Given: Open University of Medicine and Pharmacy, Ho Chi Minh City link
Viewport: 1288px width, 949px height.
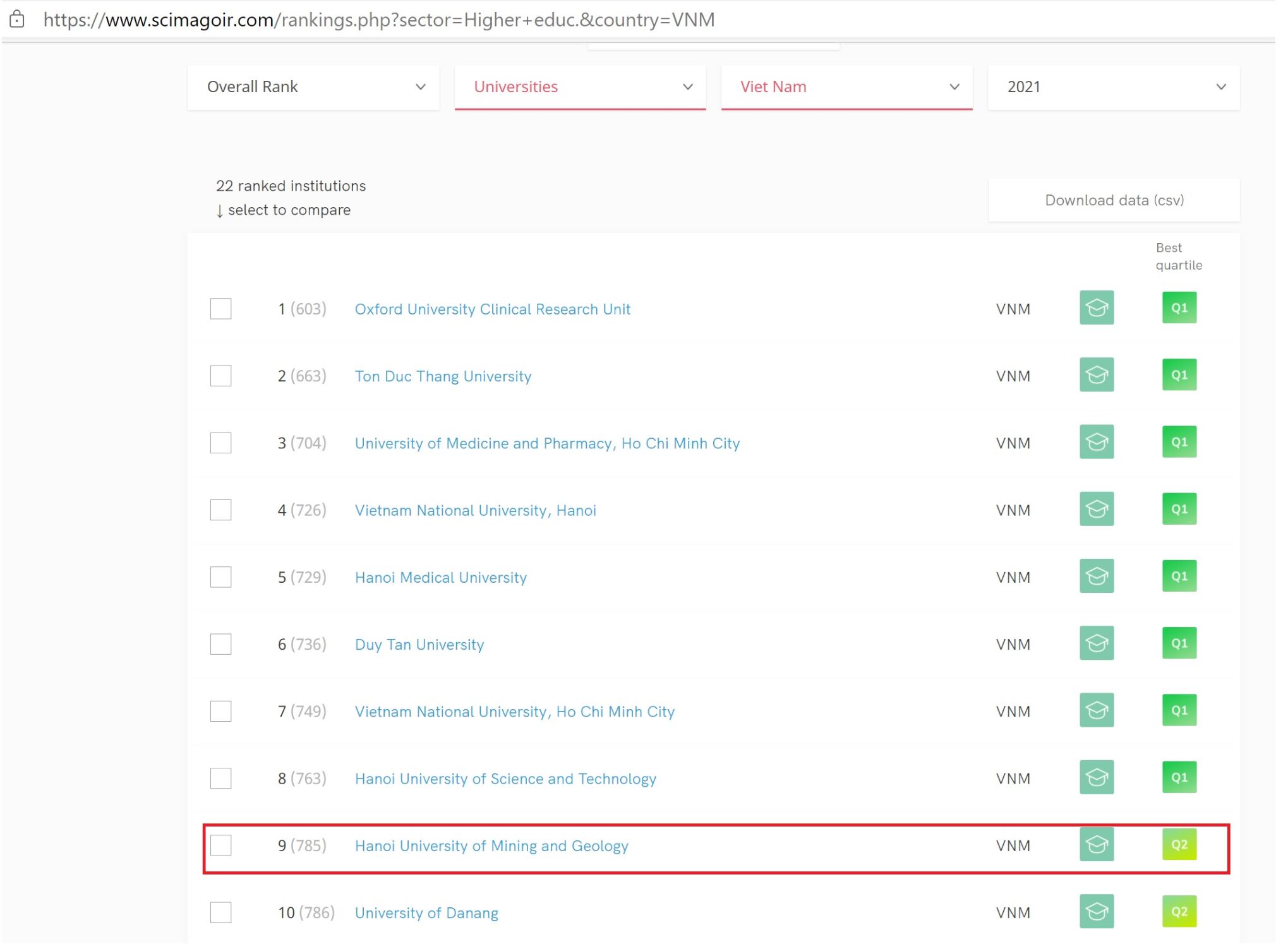Looking at the screenshot, I should (547, 443).
